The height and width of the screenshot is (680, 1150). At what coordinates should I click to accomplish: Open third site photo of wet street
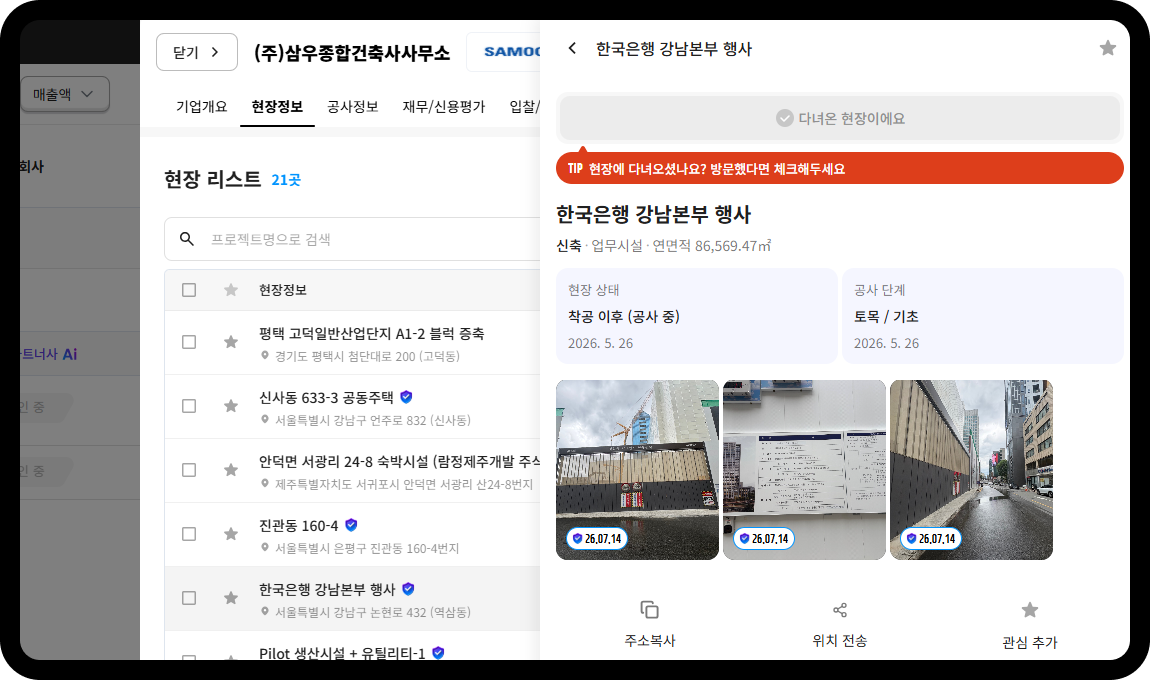(971, 469)
